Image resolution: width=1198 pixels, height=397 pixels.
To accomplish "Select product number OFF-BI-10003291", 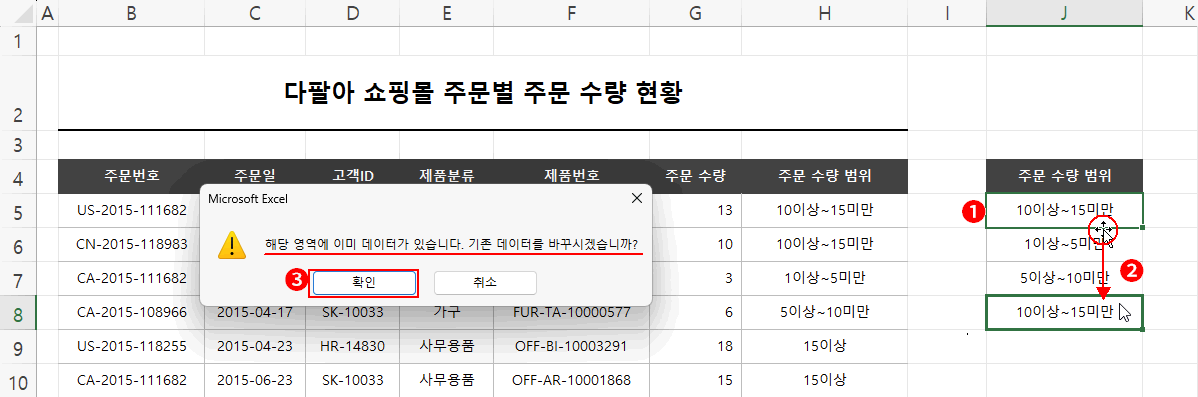I will (571, 346).
